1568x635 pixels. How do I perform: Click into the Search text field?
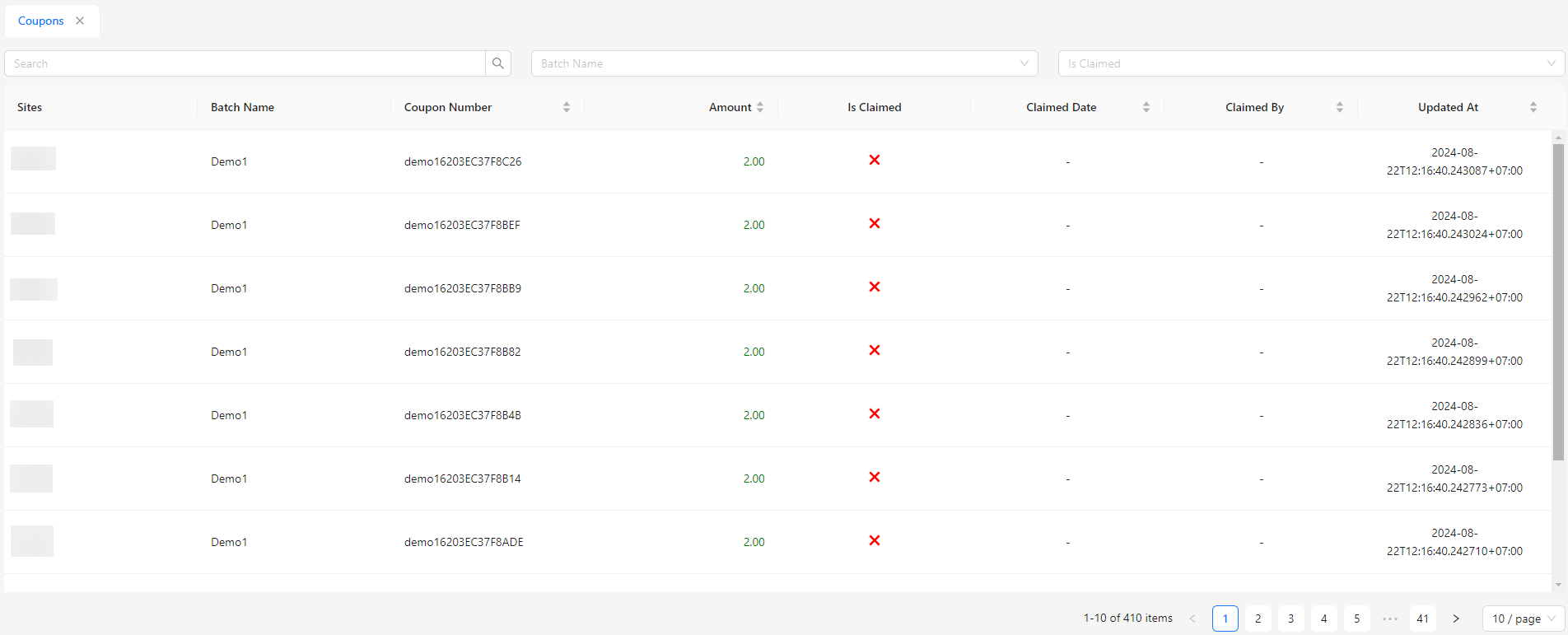coord(245,63)
